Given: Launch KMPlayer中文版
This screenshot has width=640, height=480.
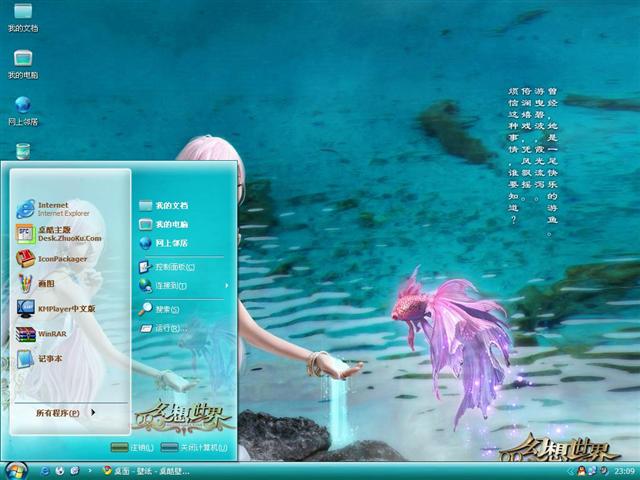Looking at the screenshot, I should 56,309.
